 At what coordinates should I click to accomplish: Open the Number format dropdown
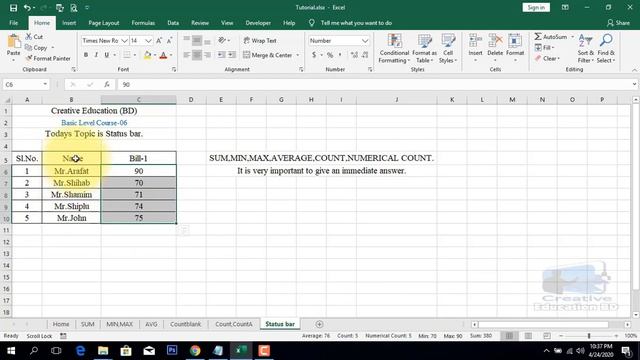pos(365,41)
